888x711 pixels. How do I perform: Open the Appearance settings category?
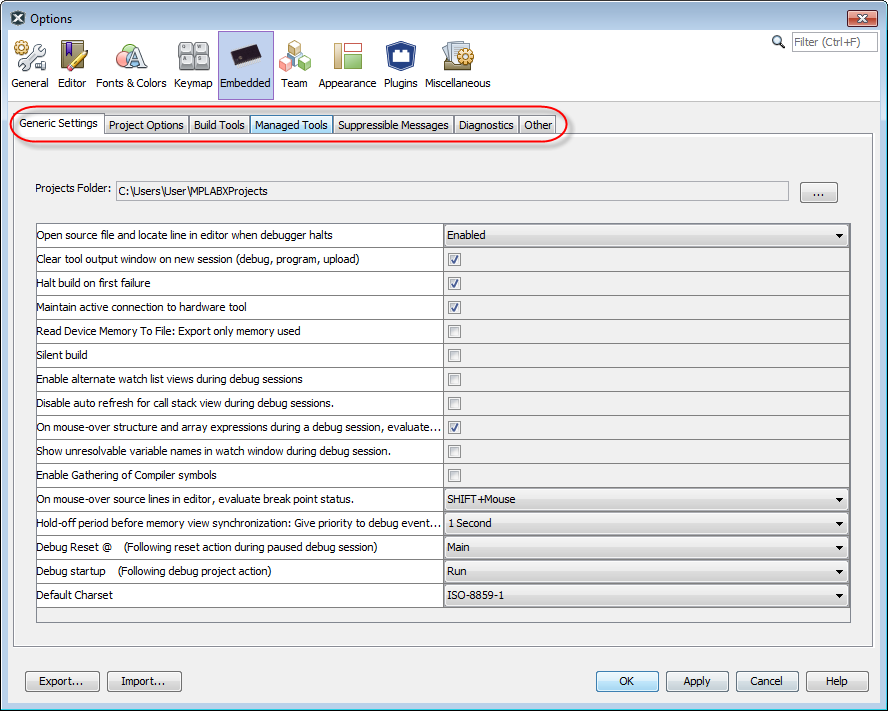point(347,65)
